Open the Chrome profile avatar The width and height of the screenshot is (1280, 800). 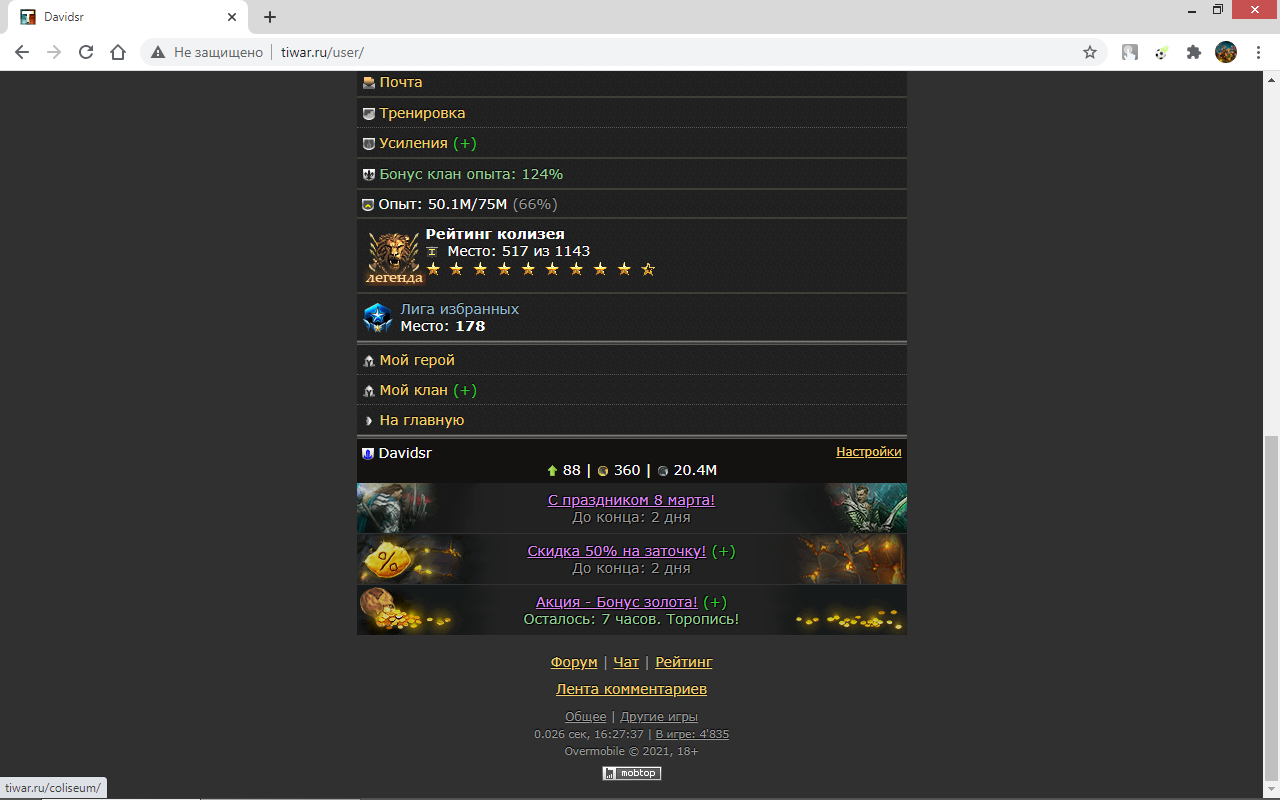pos(1226,52)
